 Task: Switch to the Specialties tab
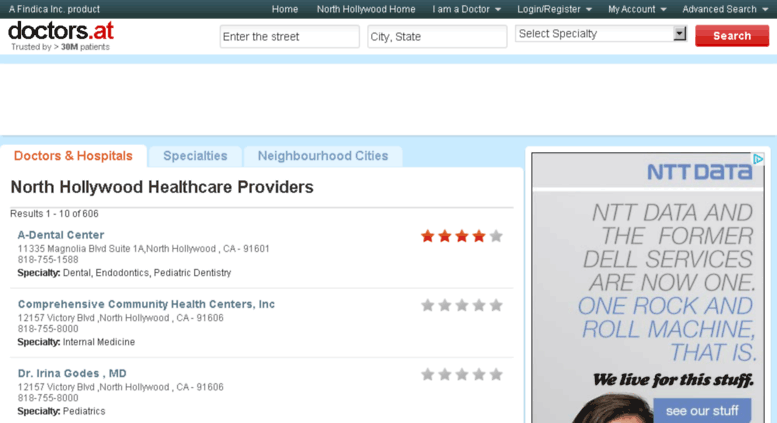[x=195, y=156]
